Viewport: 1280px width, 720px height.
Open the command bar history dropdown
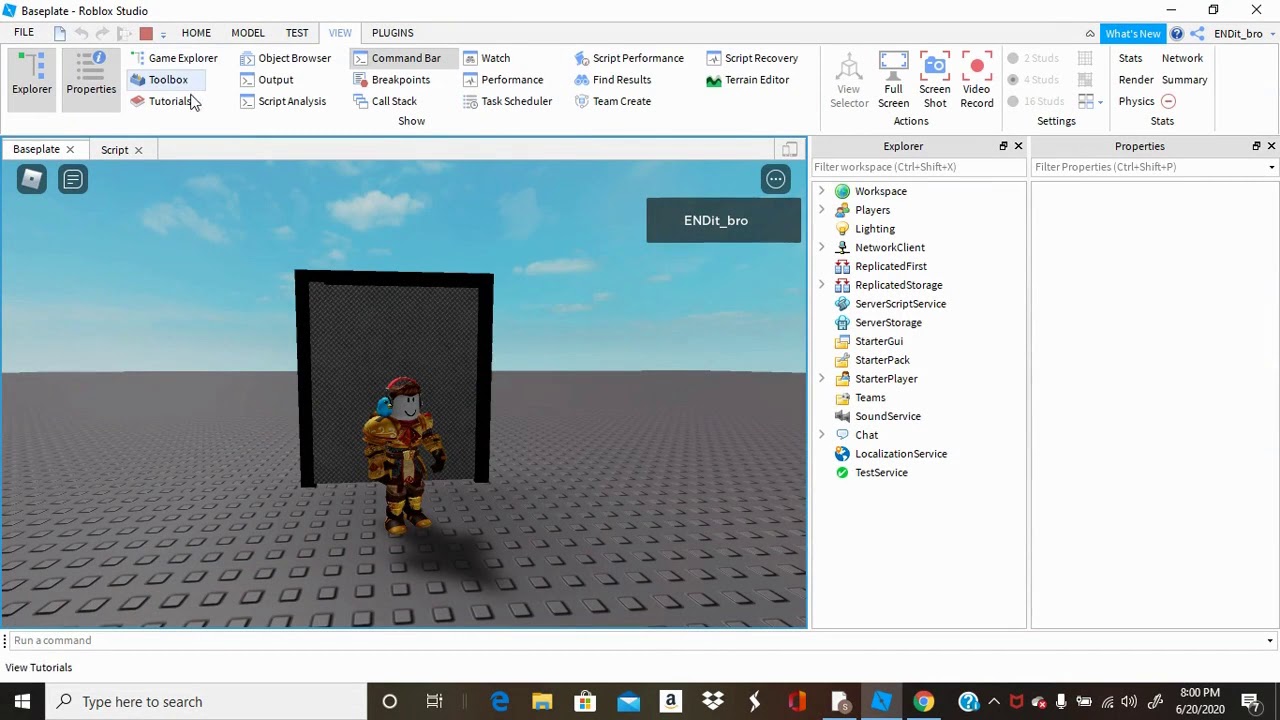pos(1270,641)
